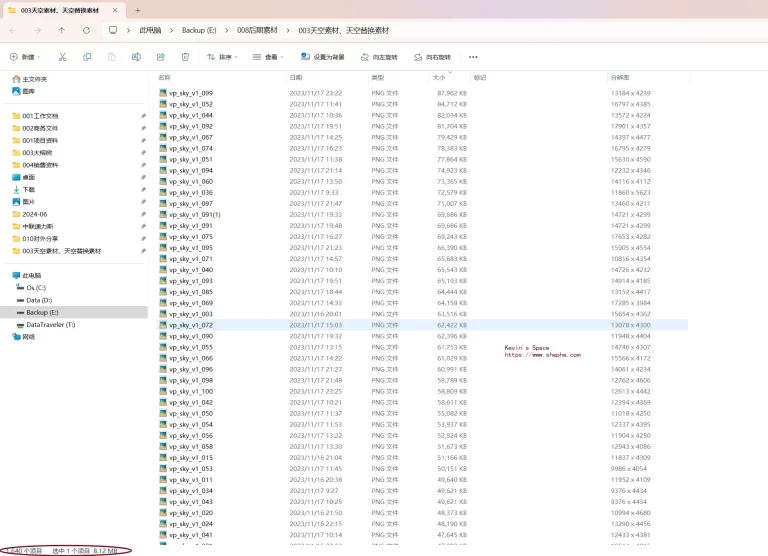The width and height of the screenshot is (768, 556).
Task: Select file vp_sky_v1_099 in the list
Action: [x=190, y=93]
